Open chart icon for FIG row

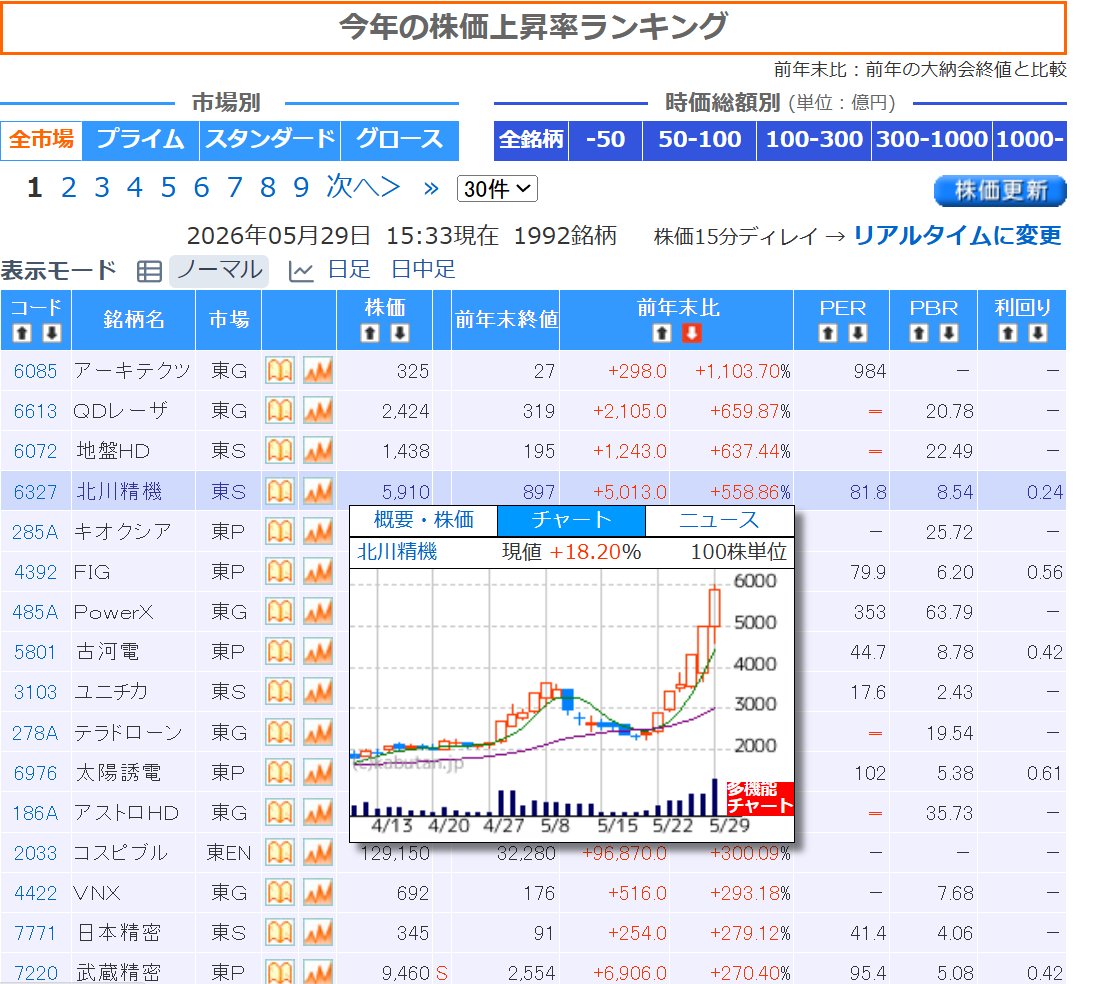pyautogui.click(x=318, y=572)
